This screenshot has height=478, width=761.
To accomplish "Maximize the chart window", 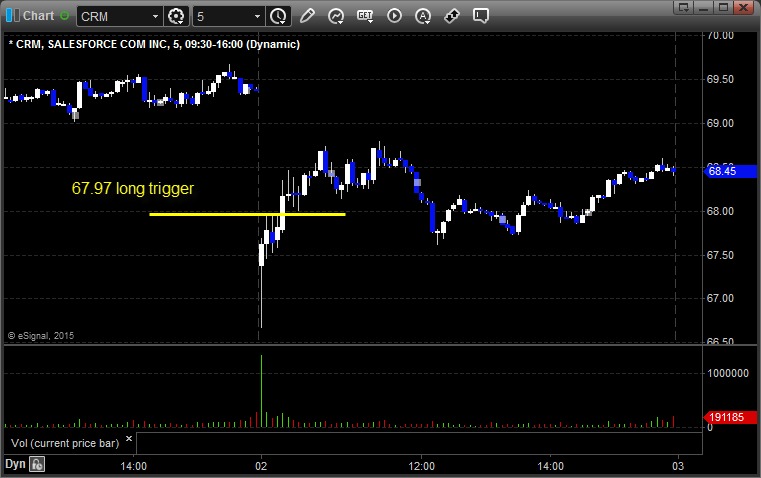I will [x=723, y=7].
